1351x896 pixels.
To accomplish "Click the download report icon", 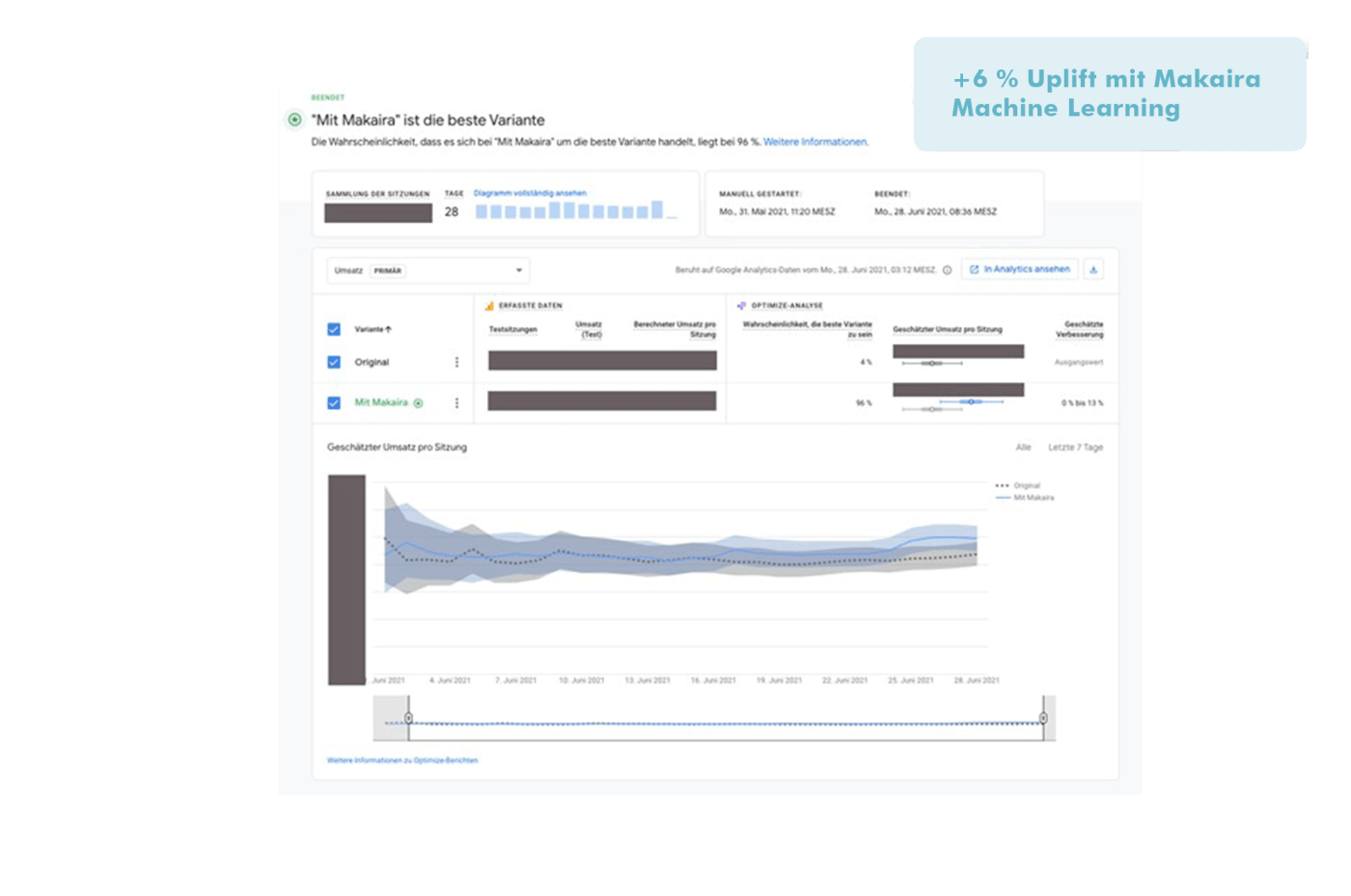I will [1093, 270].
